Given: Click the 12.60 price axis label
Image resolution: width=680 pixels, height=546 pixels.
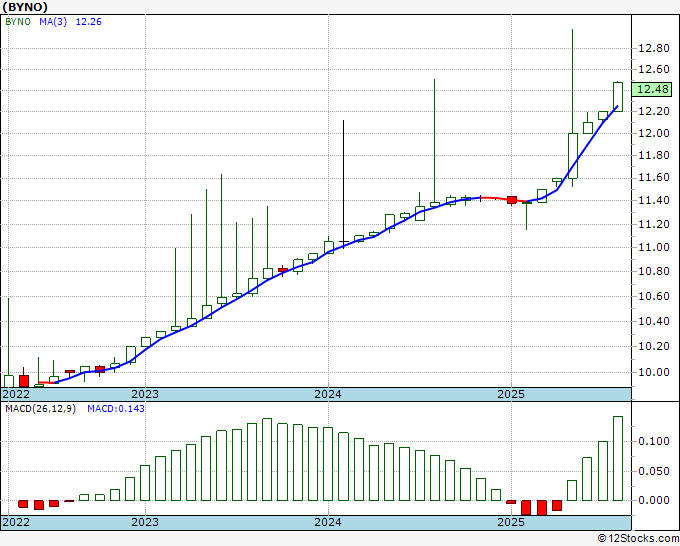Looking at the screenshot, I should tap(654, 69).
